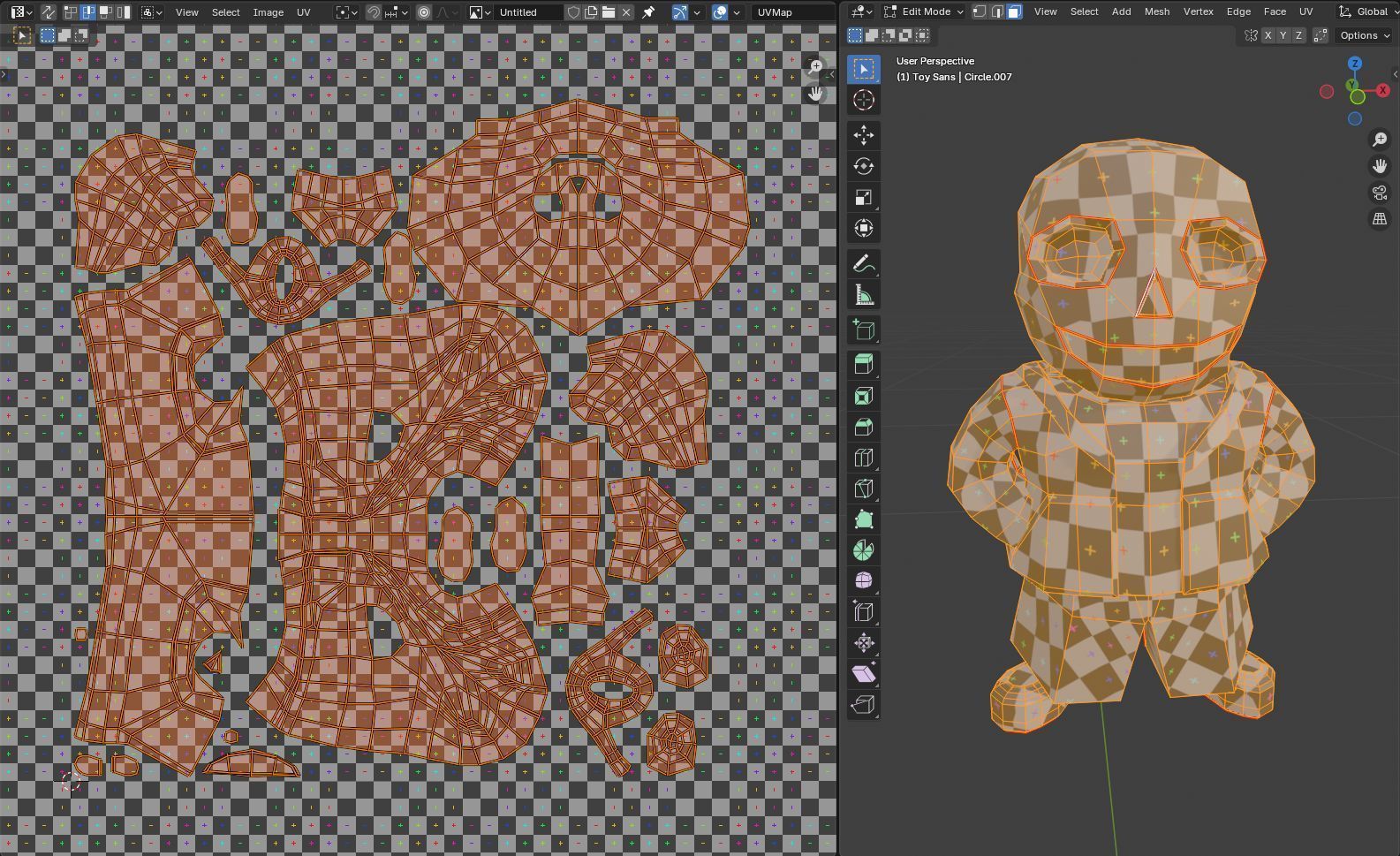
Task: Activate the Scale tool
Action: (863, 197)
